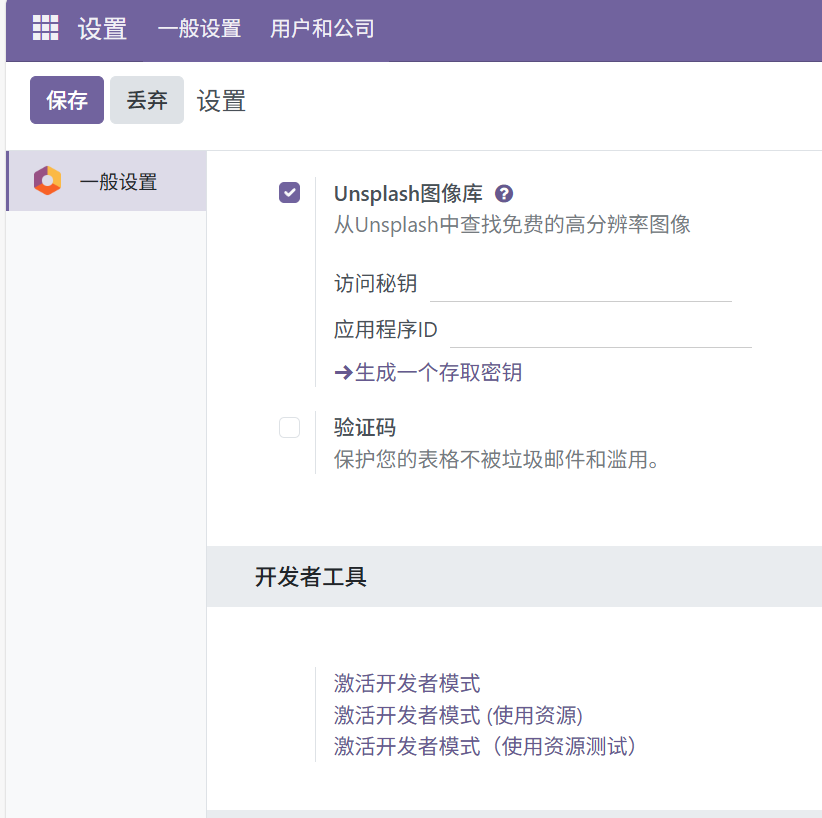Click the Unsplash图像库 setting label
The height and width of the screenshot is (818, 822).
[x=409, y=194]
